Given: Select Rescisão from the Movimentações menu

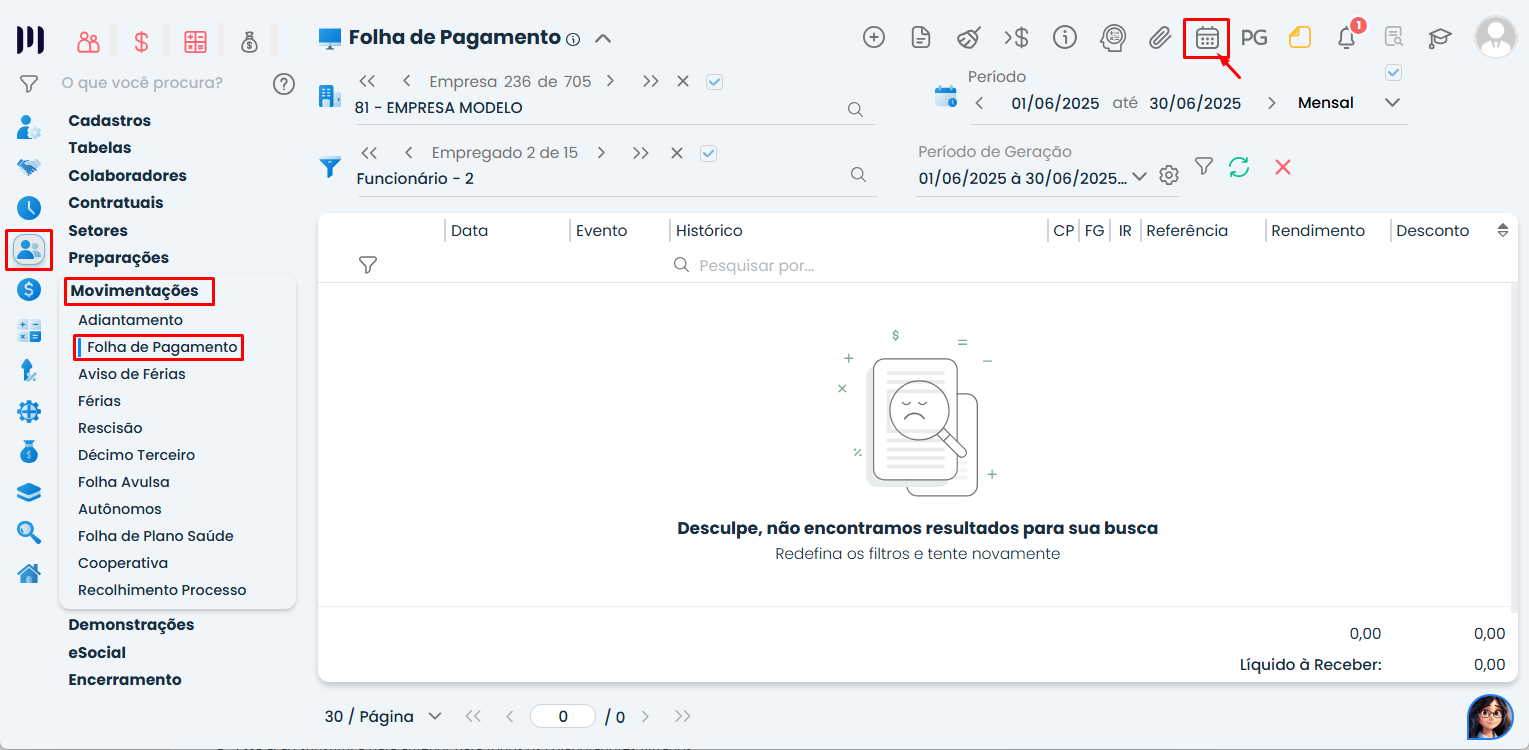Looking at the screenshot, I should click(111, 427).
